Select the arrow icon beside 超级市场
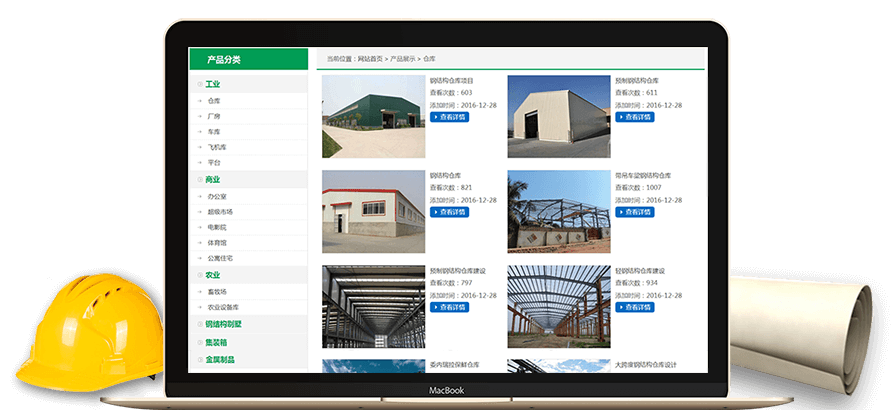The width and height of the screenshot is (891, 410). [x=200, y=212]
